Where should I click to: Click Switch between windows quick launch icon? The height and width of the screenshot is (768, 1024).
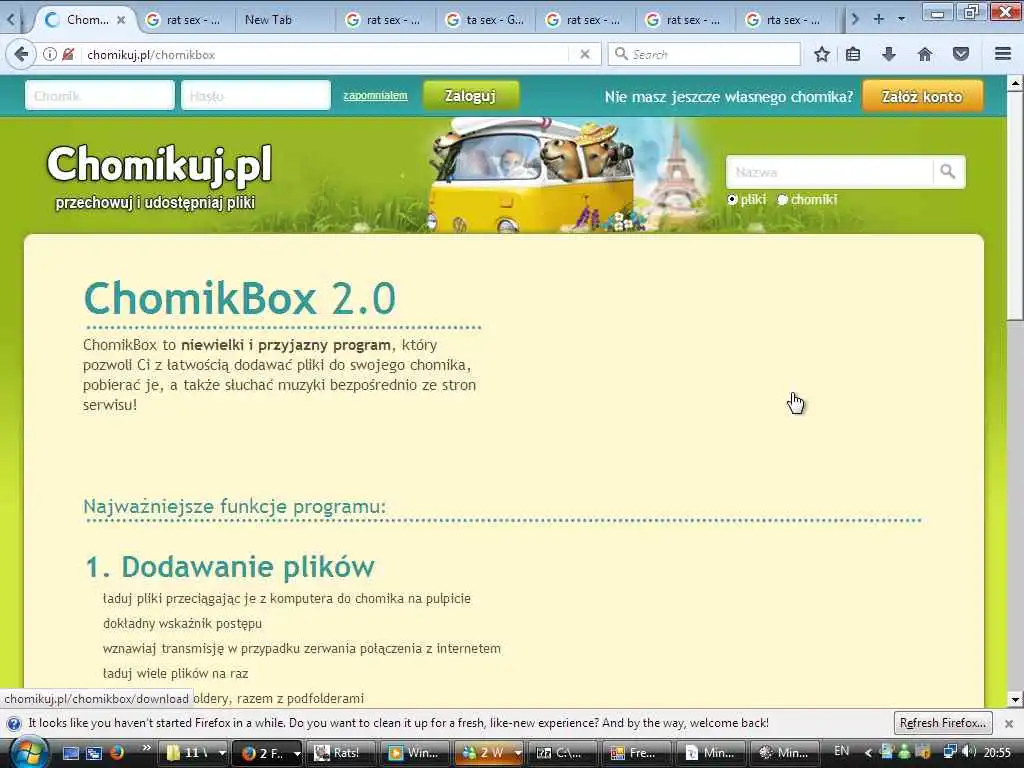click(x=94, y=753)
